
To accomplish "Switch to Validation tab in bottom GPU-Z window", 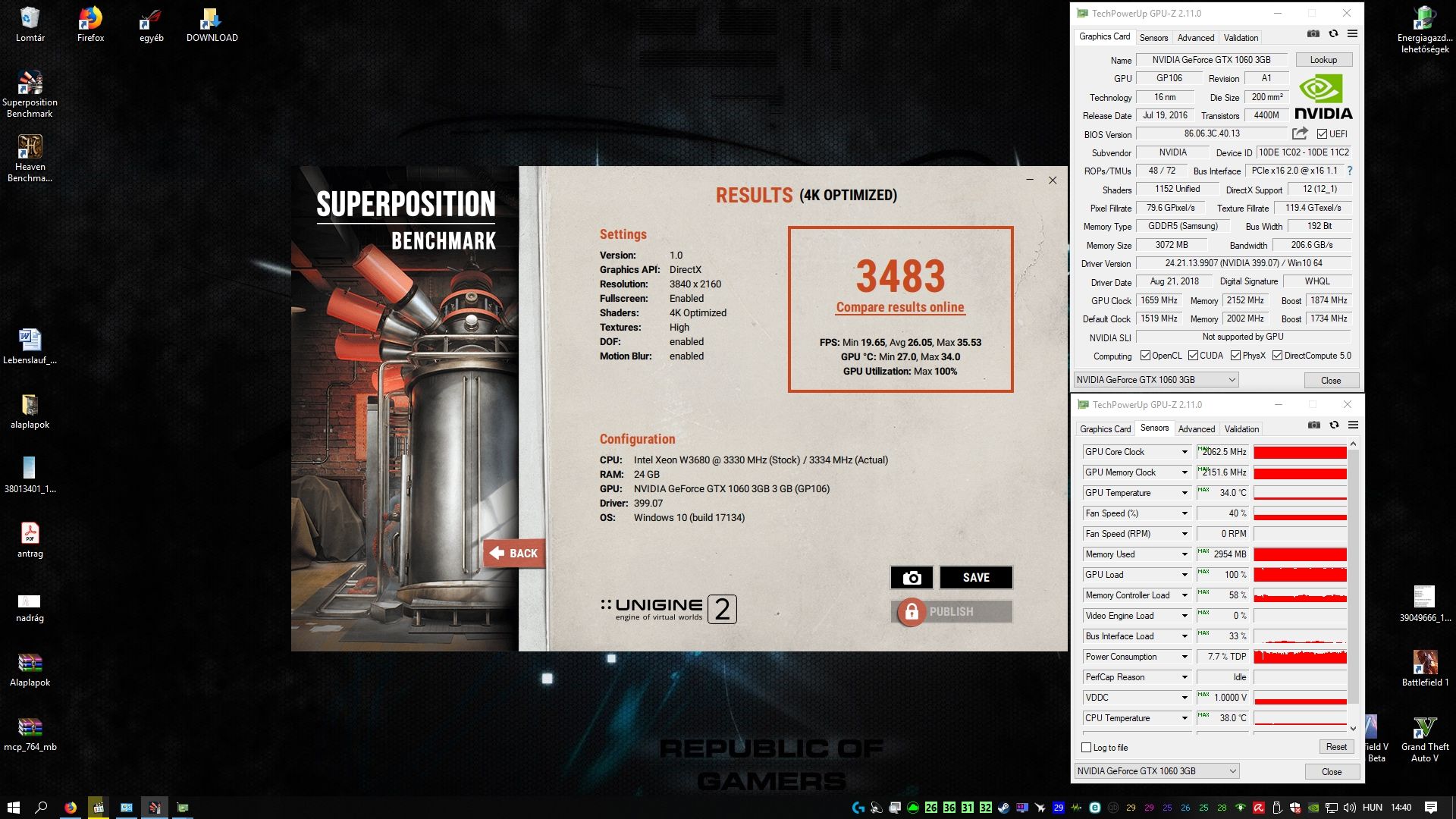I will 1241,429.
